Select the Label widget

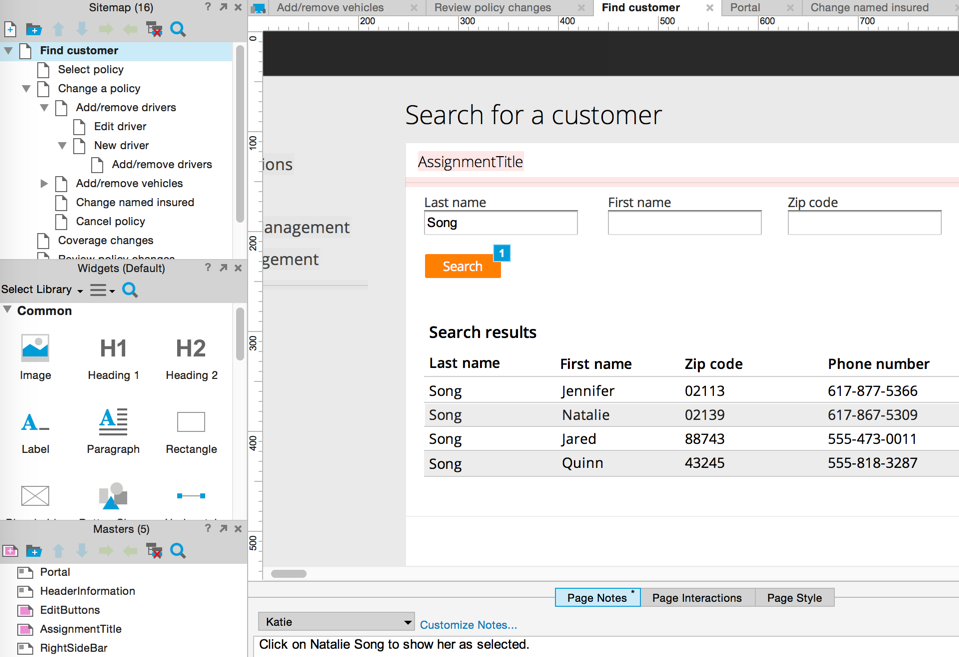pos(35,432)
